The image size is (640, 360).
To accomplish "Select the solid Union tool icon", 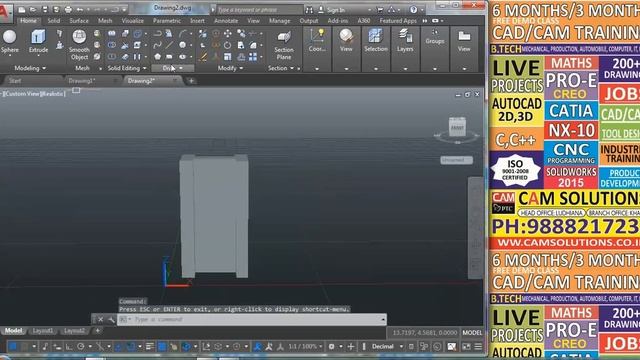I will pyautogui.click(x=111, y=34).
